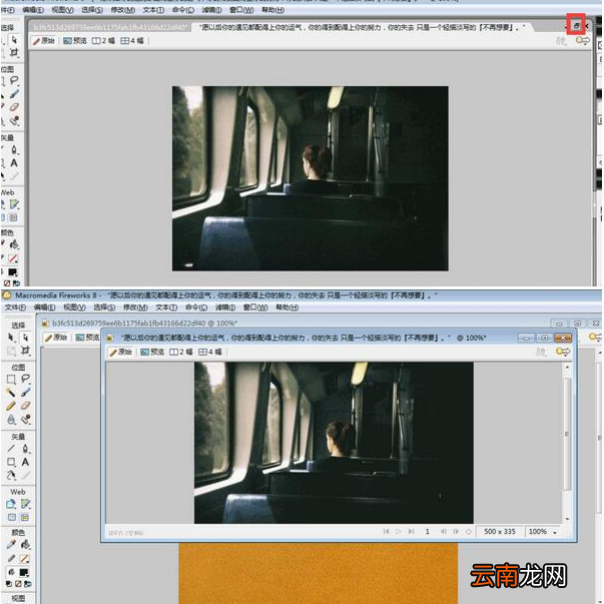Screen dimensions: 604x604
Task: Click scroll-down arrow in floating document window
Action: click(x=567, y=519)
